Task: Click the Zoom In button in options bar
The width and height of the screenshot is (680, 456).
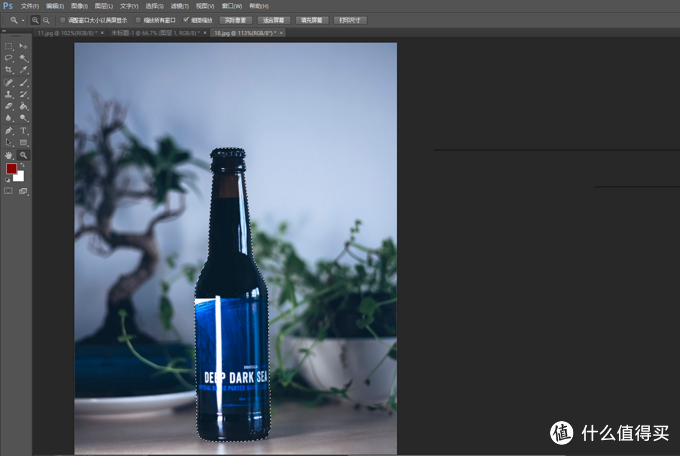Action: pos(35,20)
